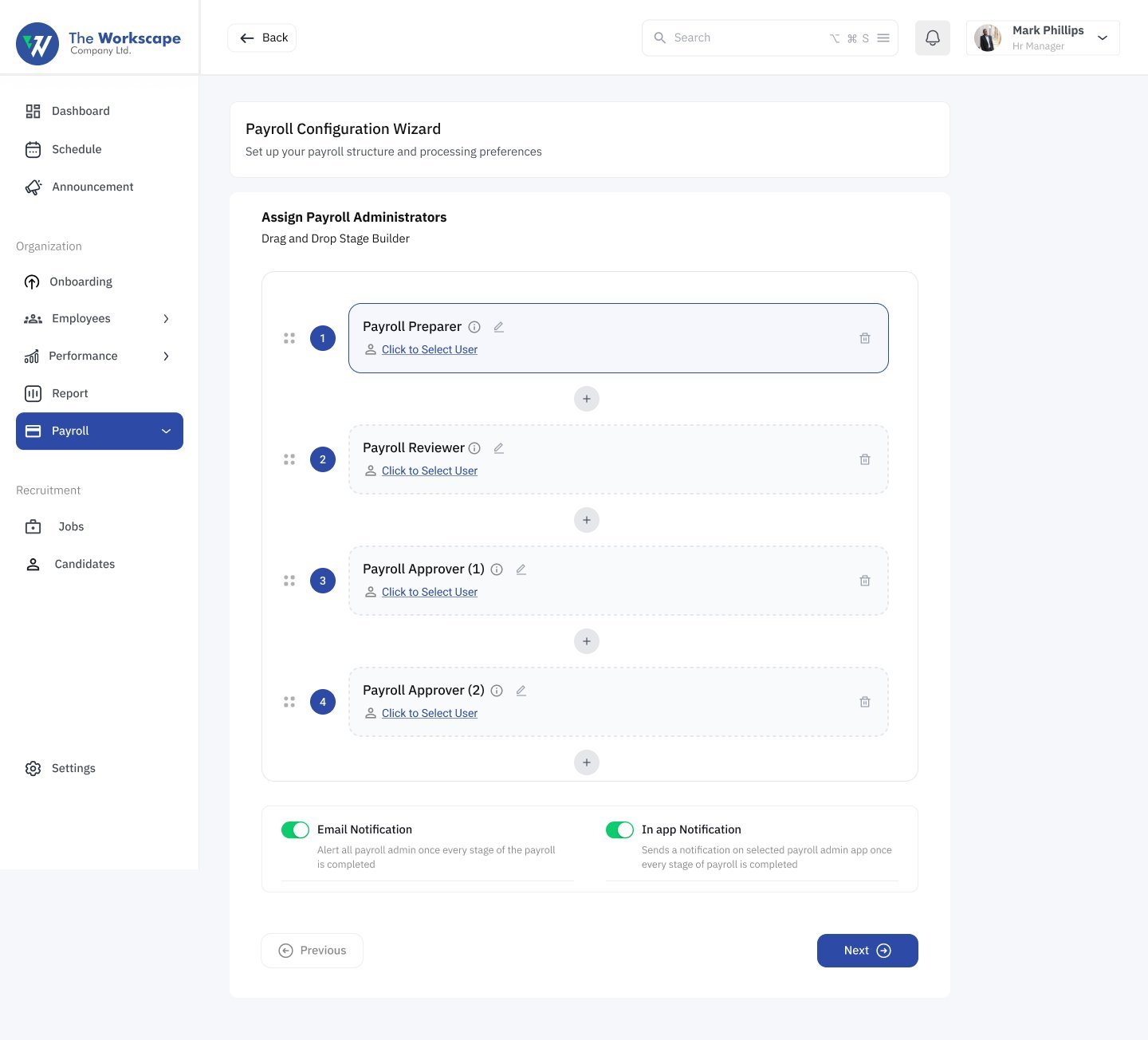Go to the Next wizard step
The image size is (1148, 1040).
click(867, 951)
